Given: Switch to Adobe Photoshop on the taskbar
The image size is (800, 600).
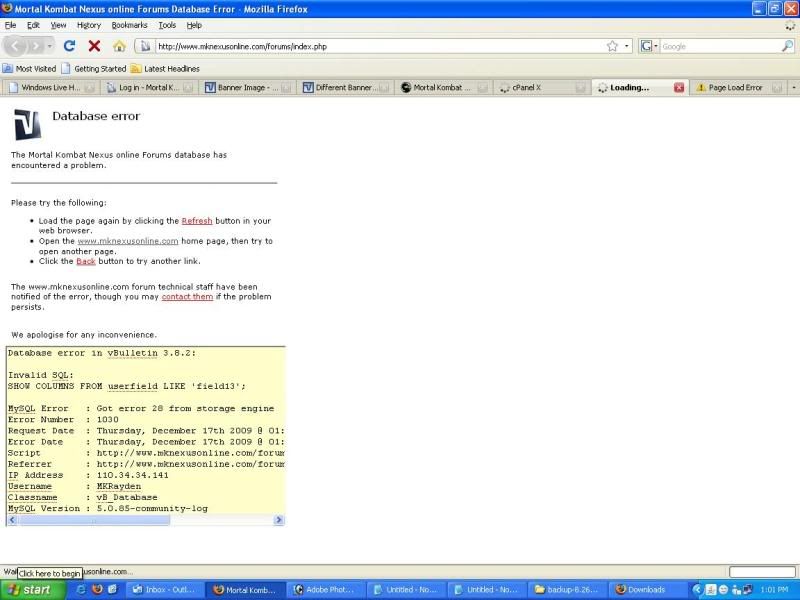Looking at the screenshot, I should pos(326,590).
